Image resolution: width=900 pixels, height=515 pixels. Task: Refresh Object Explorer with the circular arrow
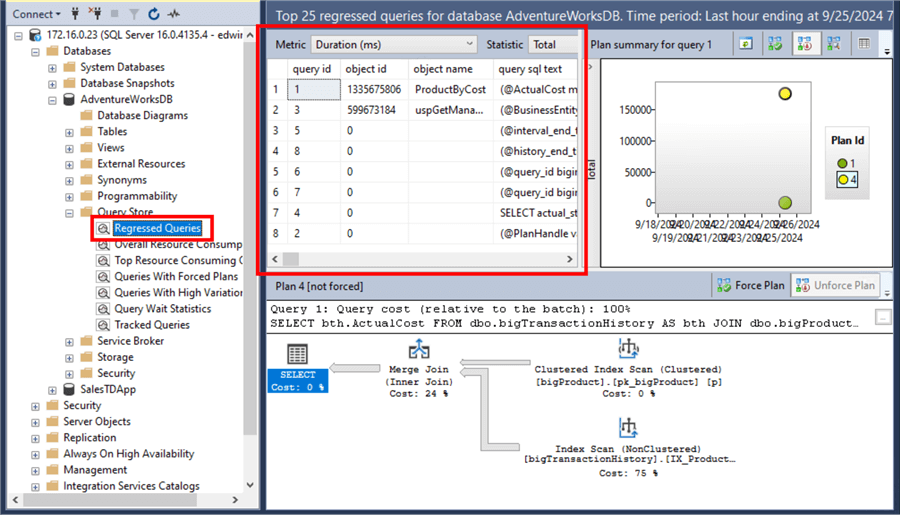pos(153,13)
